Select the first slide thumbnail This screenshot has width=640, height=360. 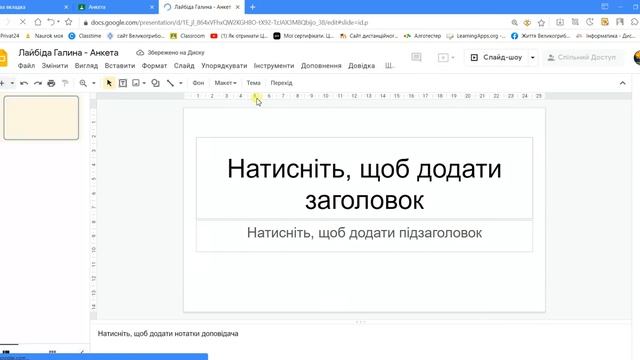tap(41, 118)
